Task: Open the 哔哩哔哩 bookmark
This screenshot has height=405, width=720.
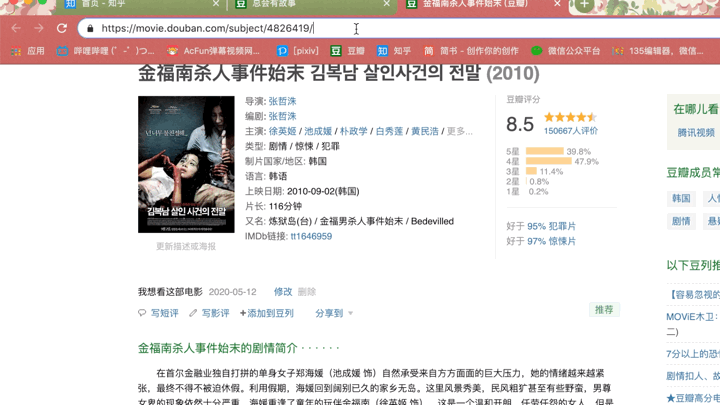Action: coord(105,51)
